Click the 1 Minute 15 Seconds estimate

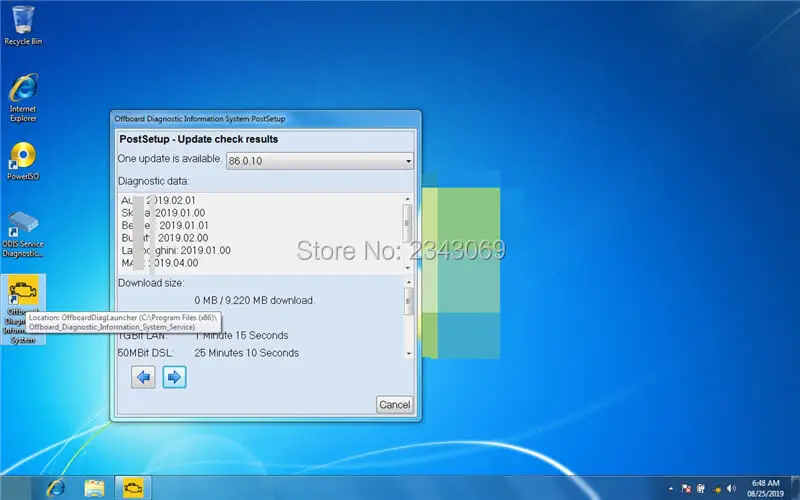tap(241, 336)
